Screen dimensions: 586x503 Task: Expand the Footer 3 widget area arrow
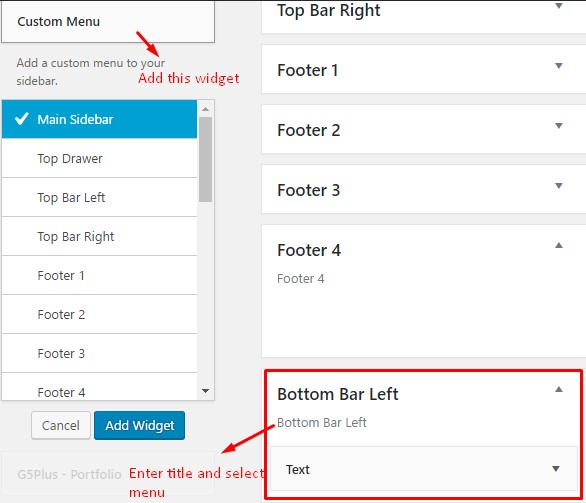[559, 186]
